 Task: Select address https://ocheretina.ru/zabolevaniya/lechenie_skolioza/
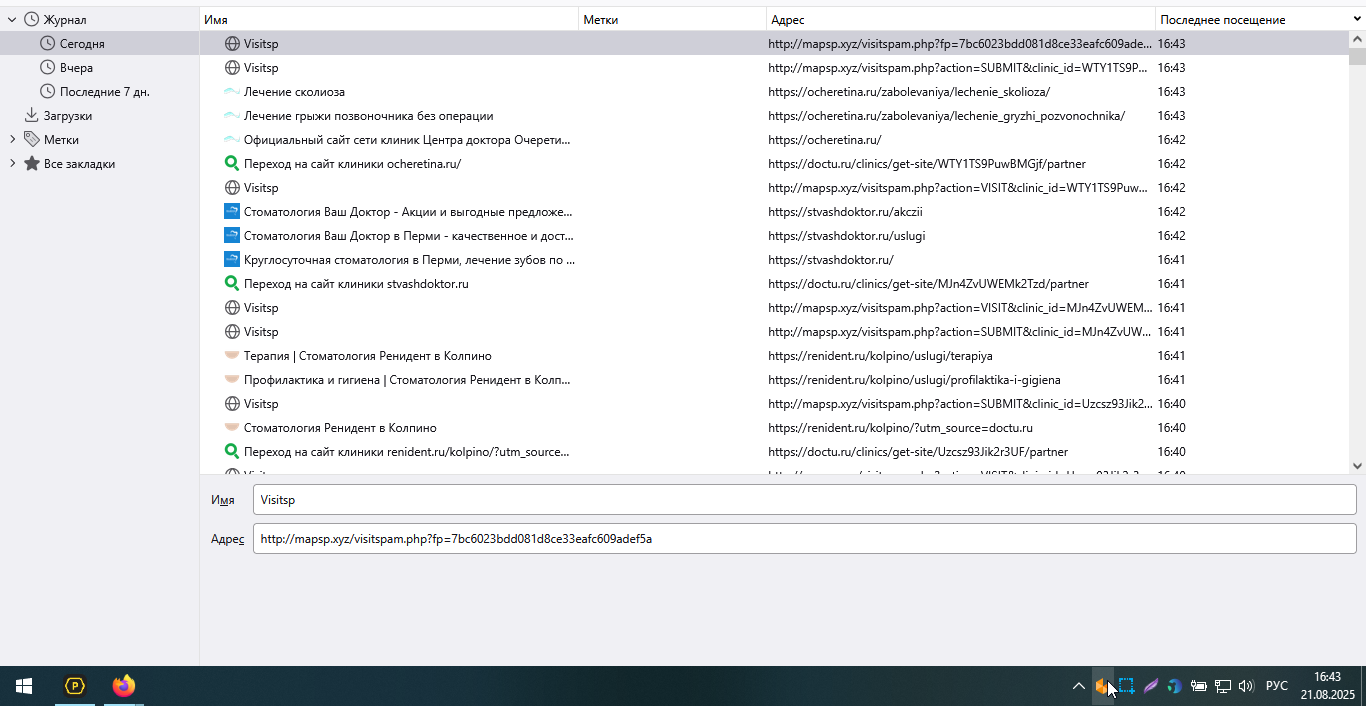[909, 91]
